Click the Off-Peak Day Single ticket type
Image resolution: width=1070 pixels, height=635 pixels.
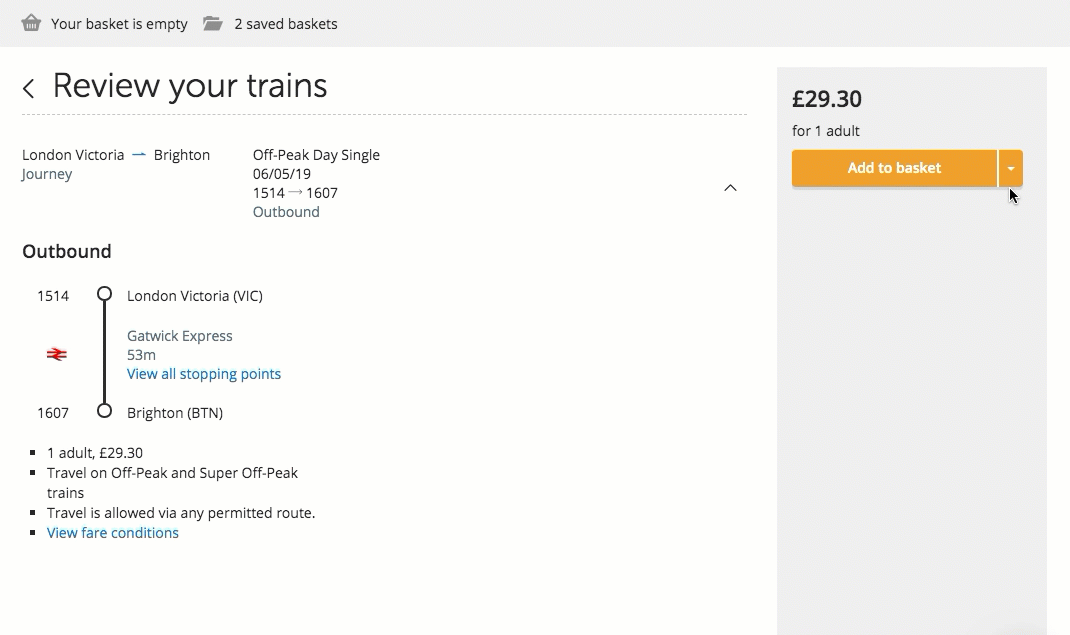coord(316,155)
